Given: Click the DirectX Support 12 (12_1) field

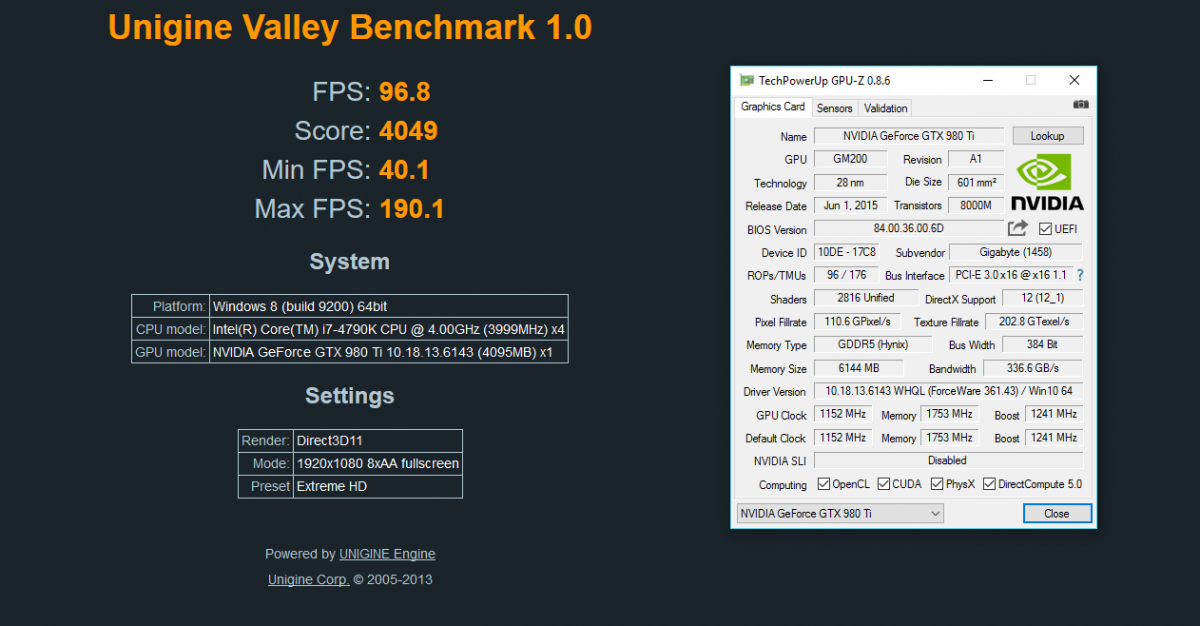Looking at the screenshot, I should pos(1041,298).
